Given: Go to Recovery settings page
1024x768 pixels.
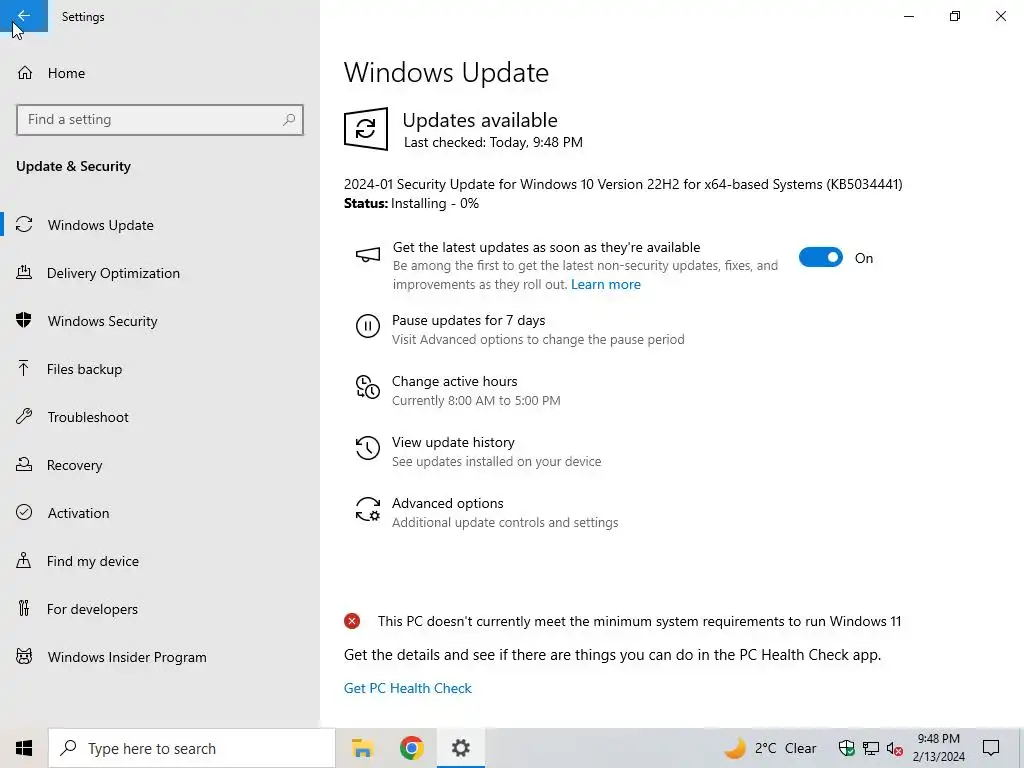Looking at the screenshot, I should (x=160, y=465).
